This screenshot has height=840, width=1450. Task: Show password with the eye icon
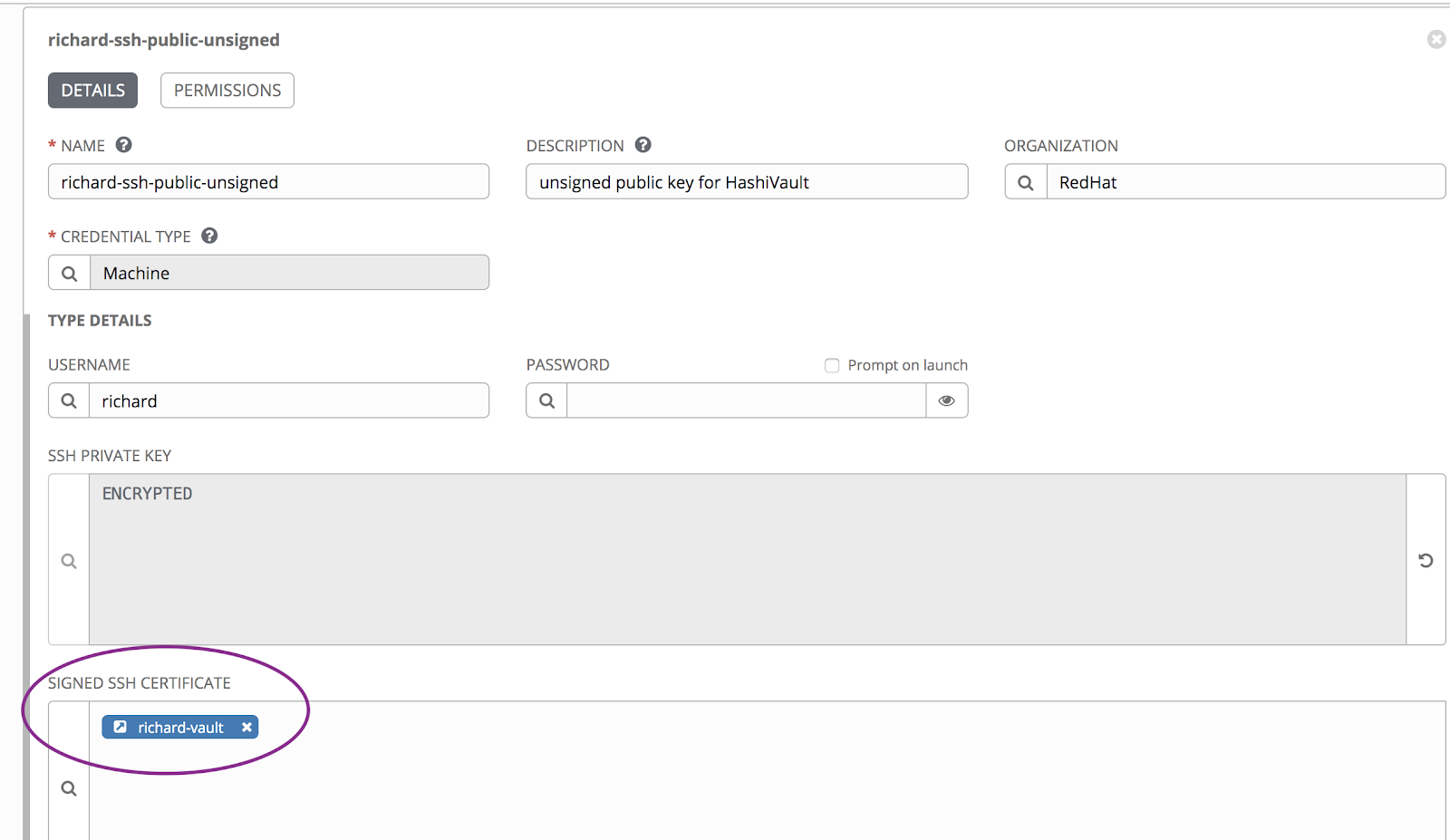pos(947,401)
